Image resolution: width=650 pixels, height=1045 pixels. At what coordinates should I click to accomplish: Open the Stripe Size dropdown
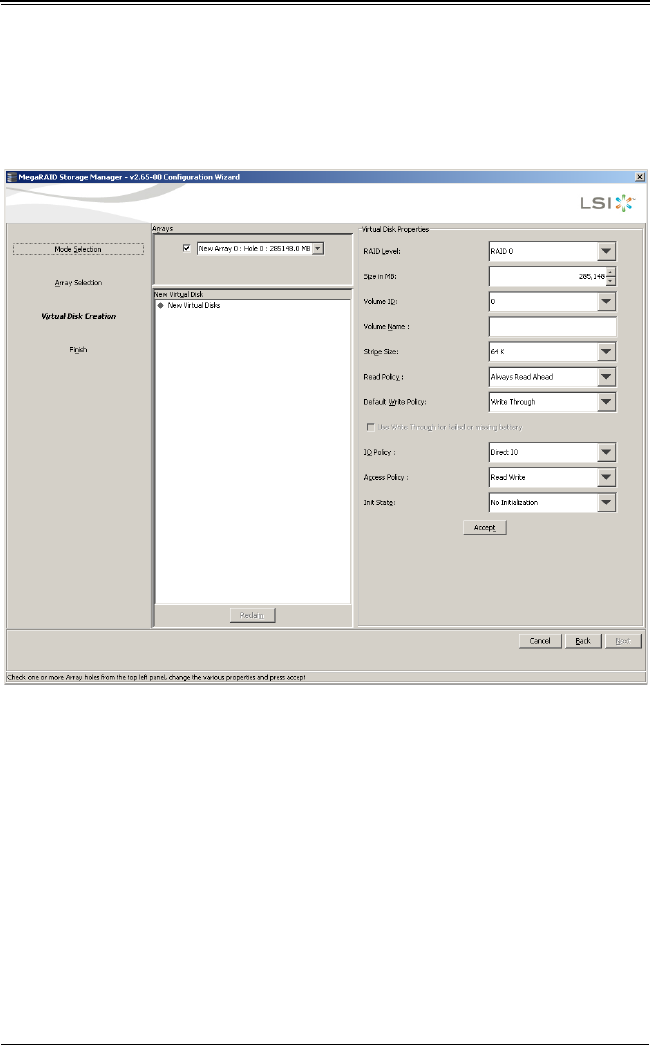click(606, 352)
